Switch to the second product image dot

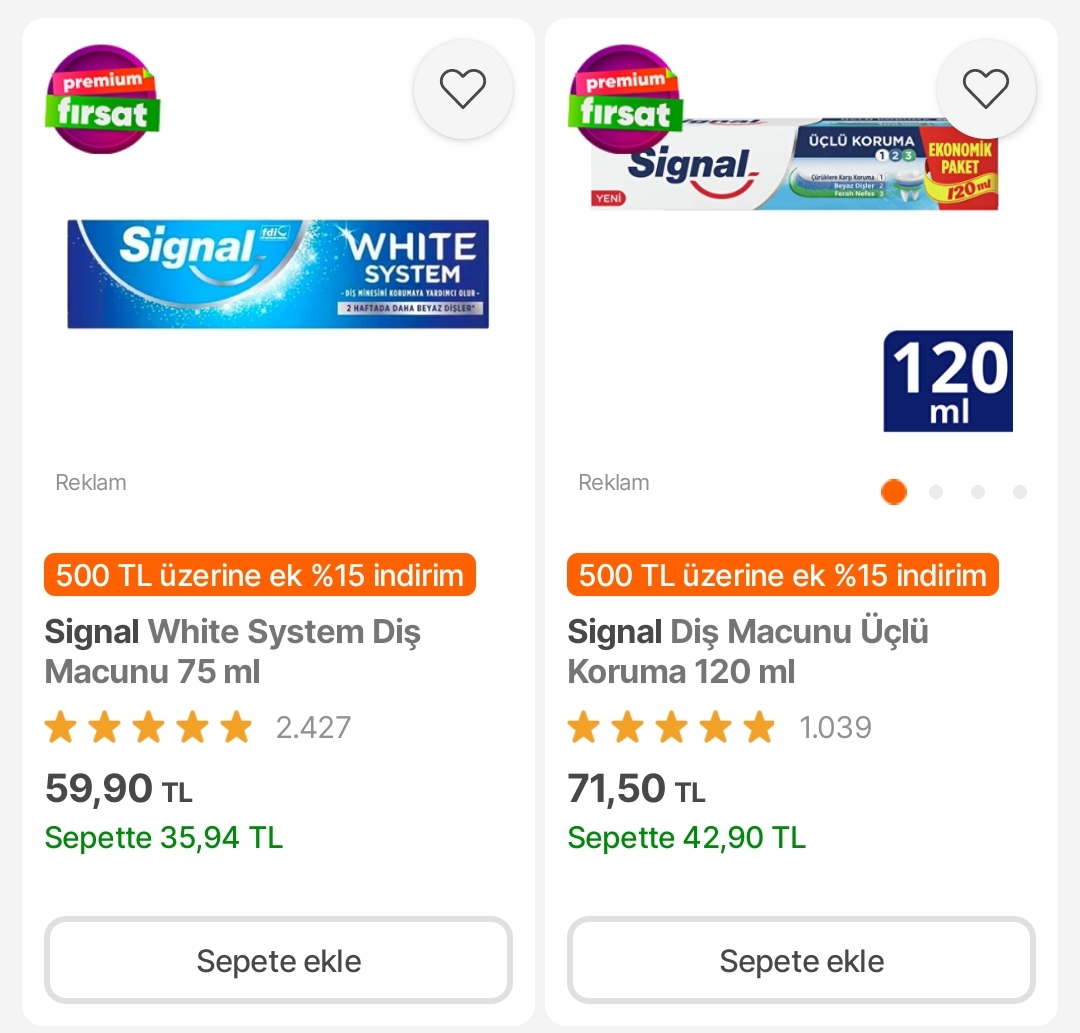click(936, 492)
